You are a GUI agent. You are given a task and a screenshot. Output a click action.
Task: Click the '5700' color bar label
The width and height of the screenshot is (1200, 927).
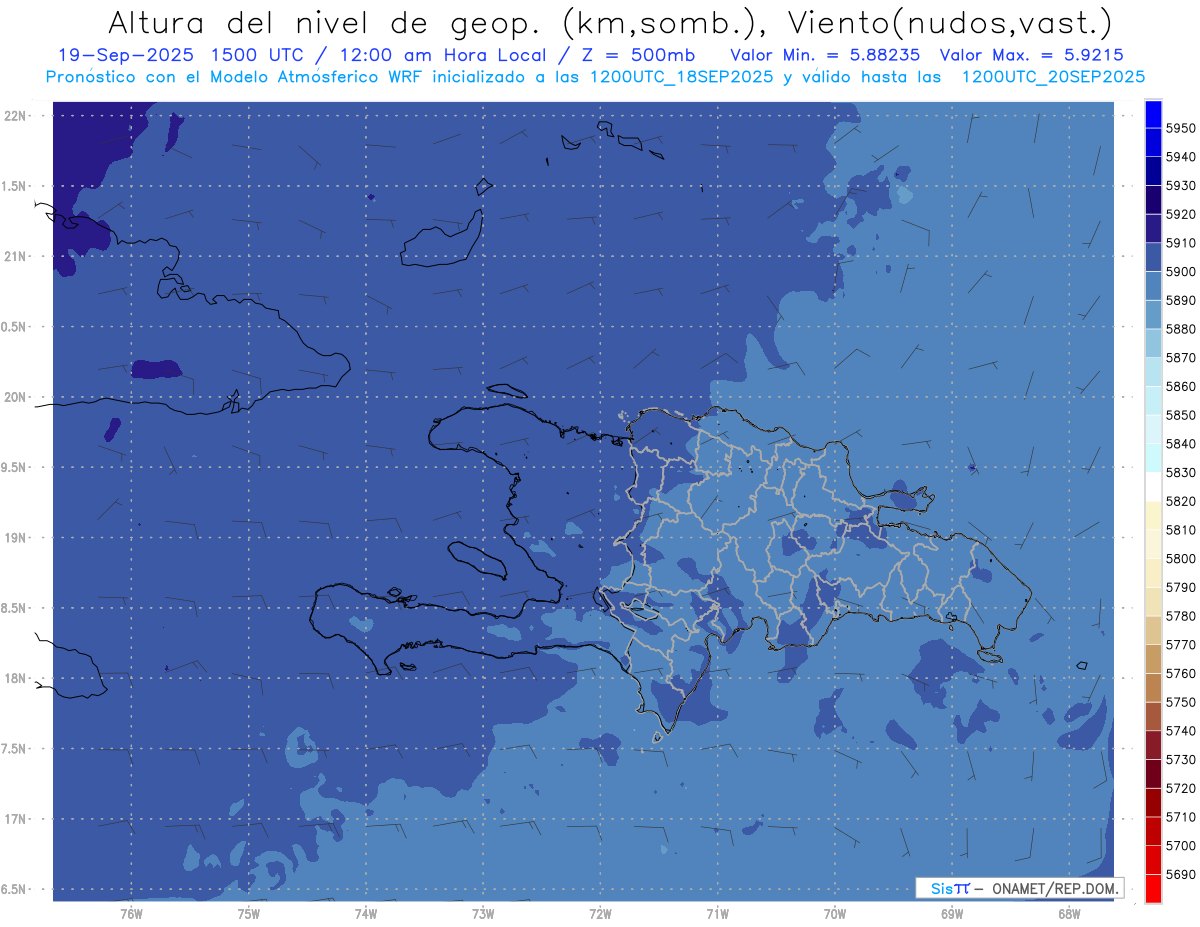pos(1181,846)
